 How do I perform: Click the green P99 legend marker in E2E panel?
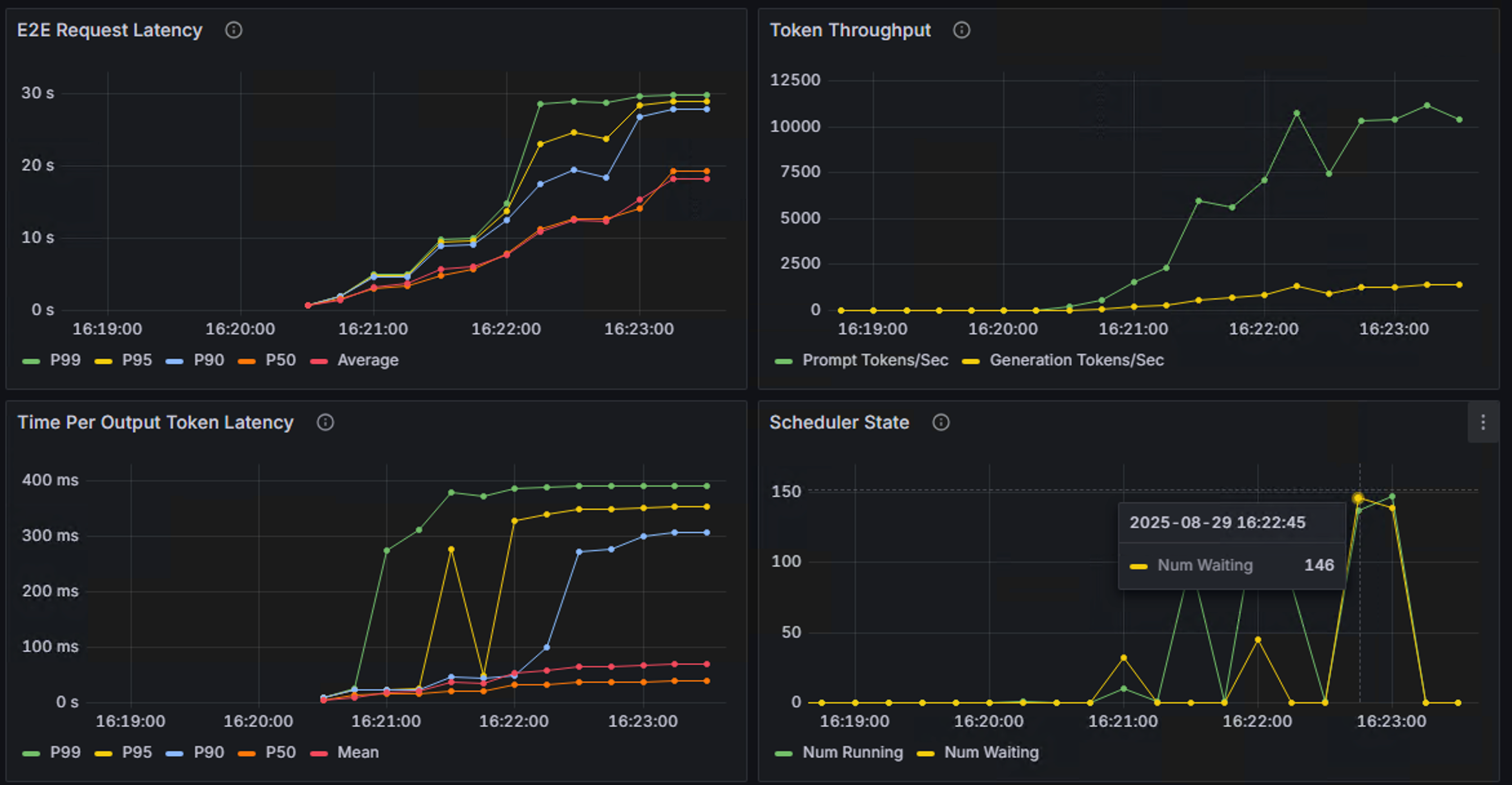click(x=30, y=360)
